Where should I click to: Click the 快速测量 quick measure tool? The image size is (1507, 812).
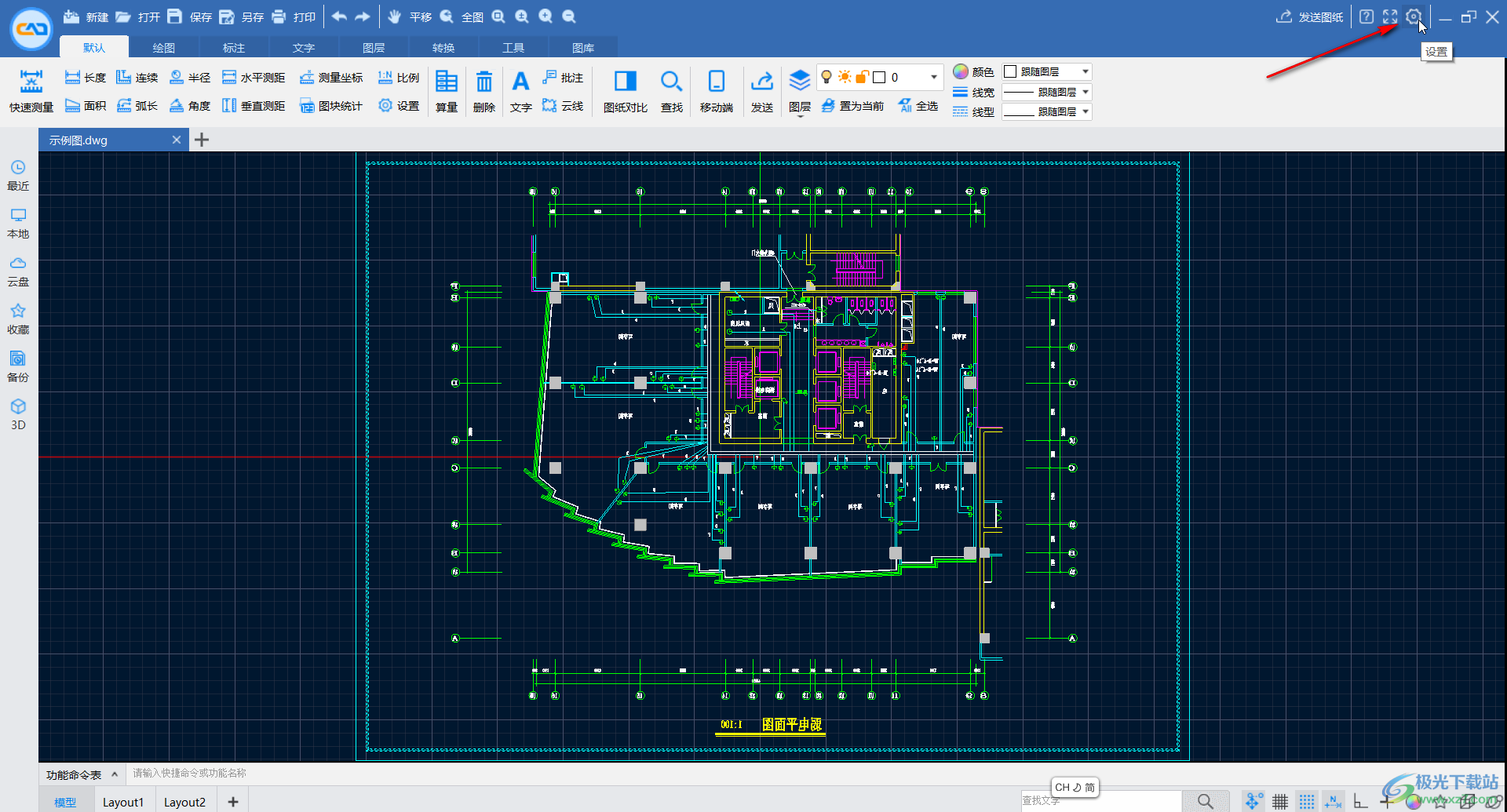(31, 91)
